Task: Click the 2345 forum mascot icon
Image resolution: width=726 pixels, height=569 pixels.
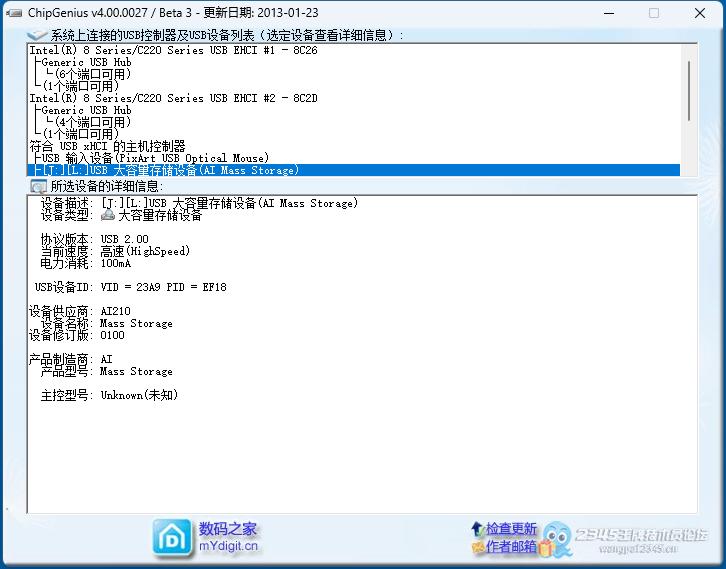Action: pos(557,537)
